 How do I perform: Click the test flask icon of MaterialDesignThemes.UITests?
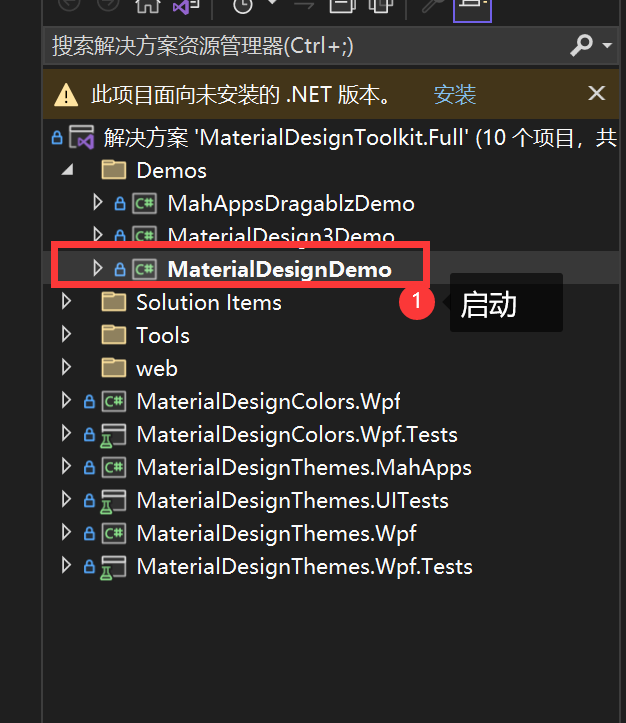tap(113, 501)
